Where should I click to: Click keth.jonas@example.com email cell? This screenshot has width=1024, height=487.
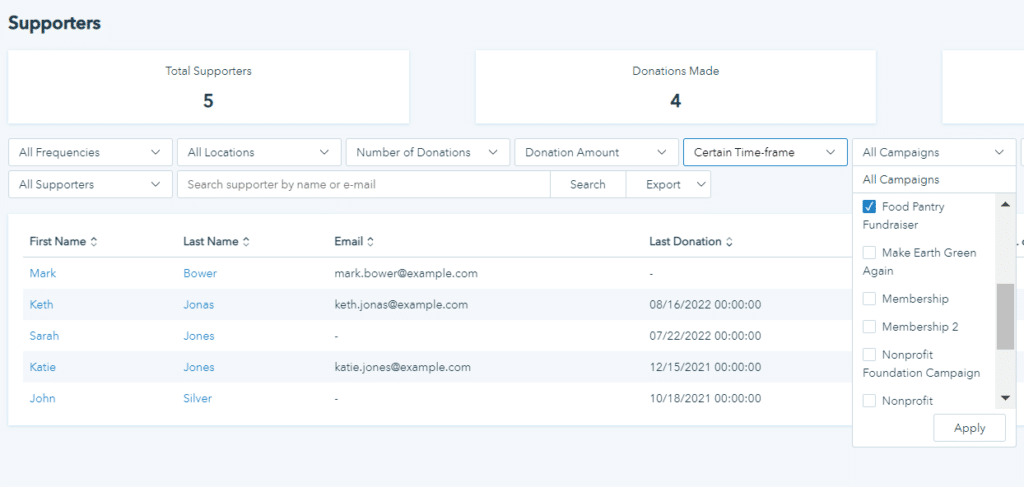point(401,305)
